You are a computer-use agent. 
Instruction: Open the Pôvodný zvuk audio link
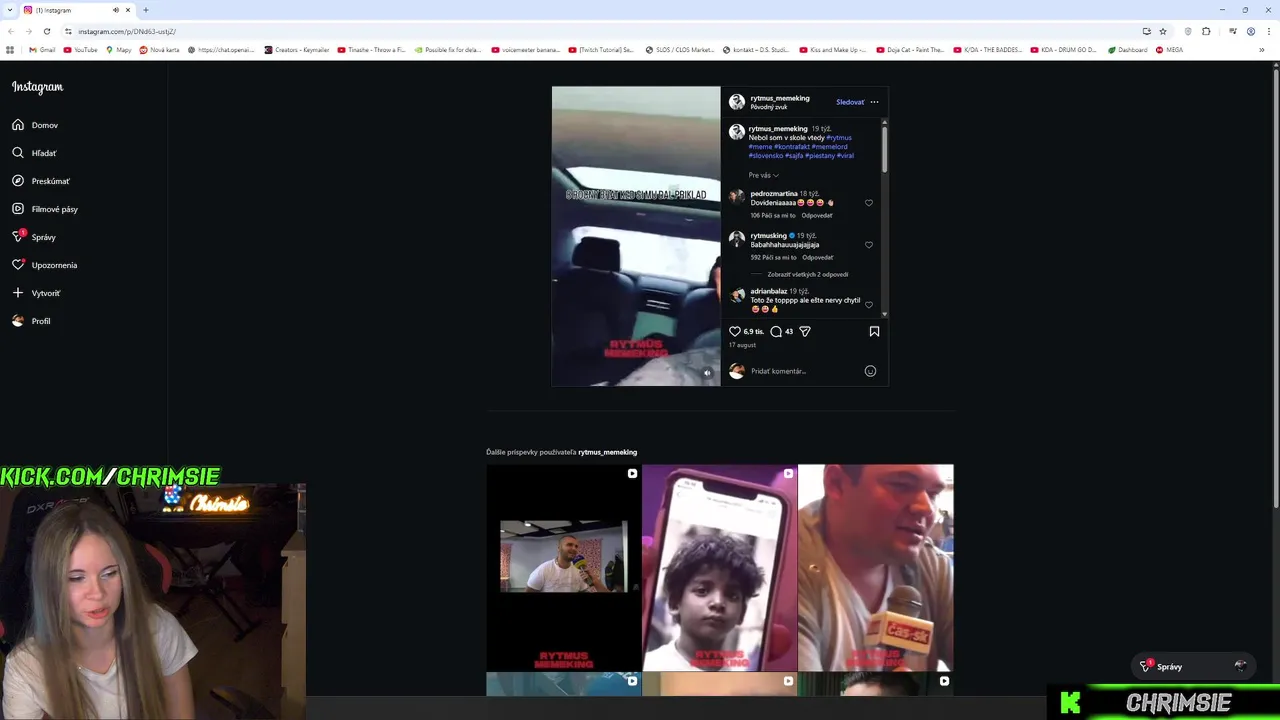pos(769,107)
